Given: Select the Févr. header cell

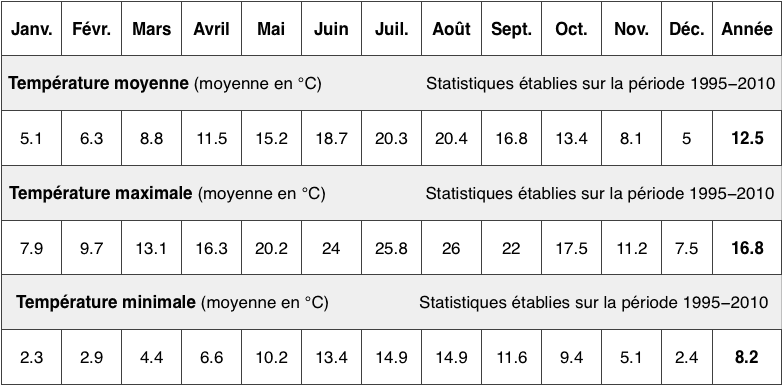Looking at the screenshot, I should (92, 28).
